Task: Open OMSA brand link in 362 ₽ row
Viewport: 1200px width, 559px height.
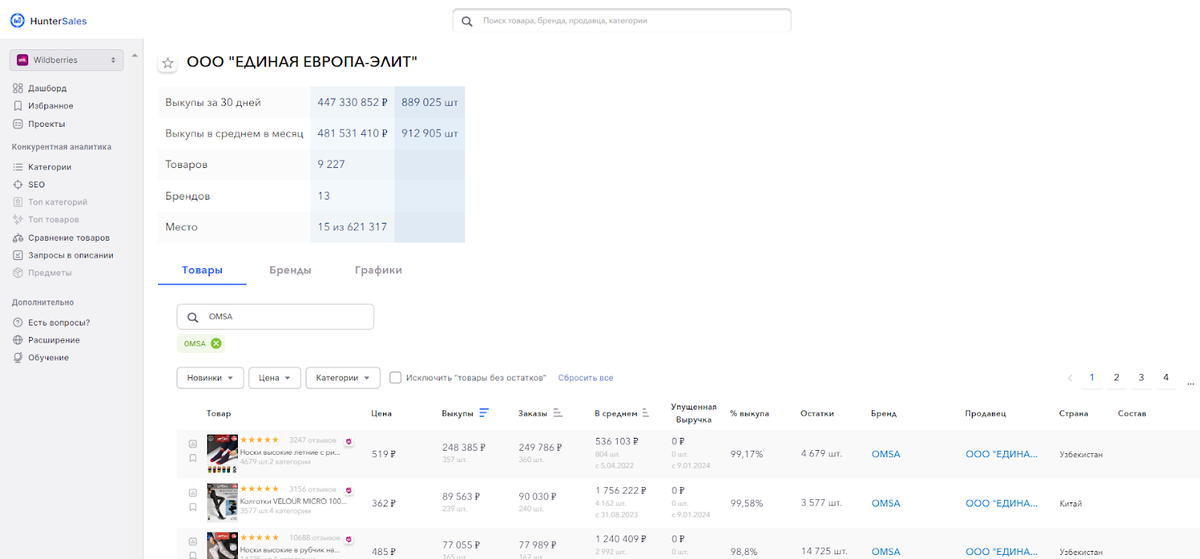Action: pyautogui.click(x=885, y=504)
